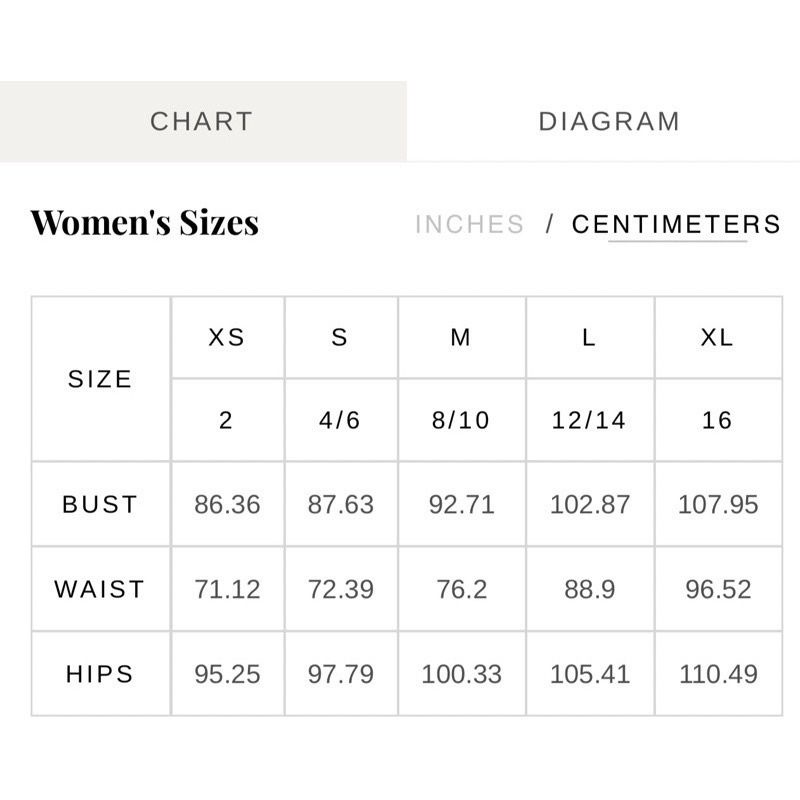Screen dimensions: 800x800
Task: Click the BUST row label
Action: pos(100,504)
